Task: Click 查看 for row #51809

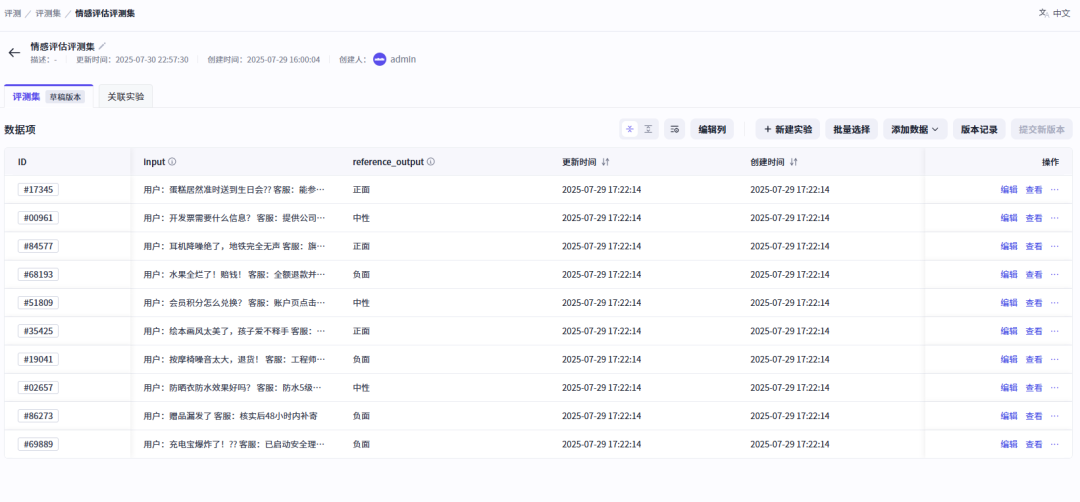Action: [1034, 303]
